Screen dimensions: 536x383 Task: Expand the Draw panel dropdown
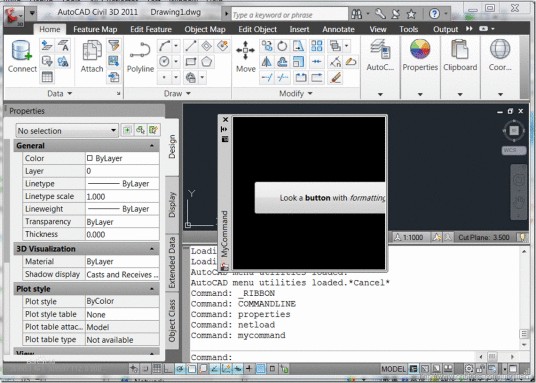177,93
